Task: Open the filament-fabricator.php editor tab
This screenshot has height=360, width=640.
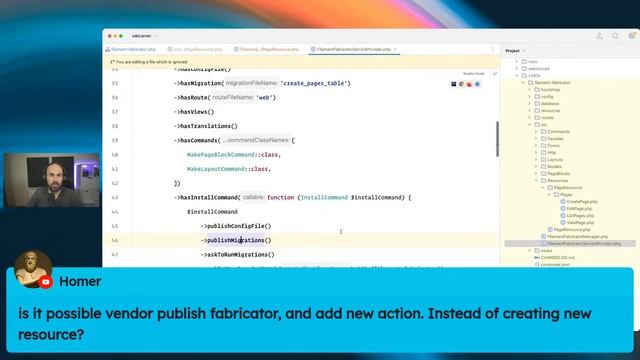Action: point(130,49)
